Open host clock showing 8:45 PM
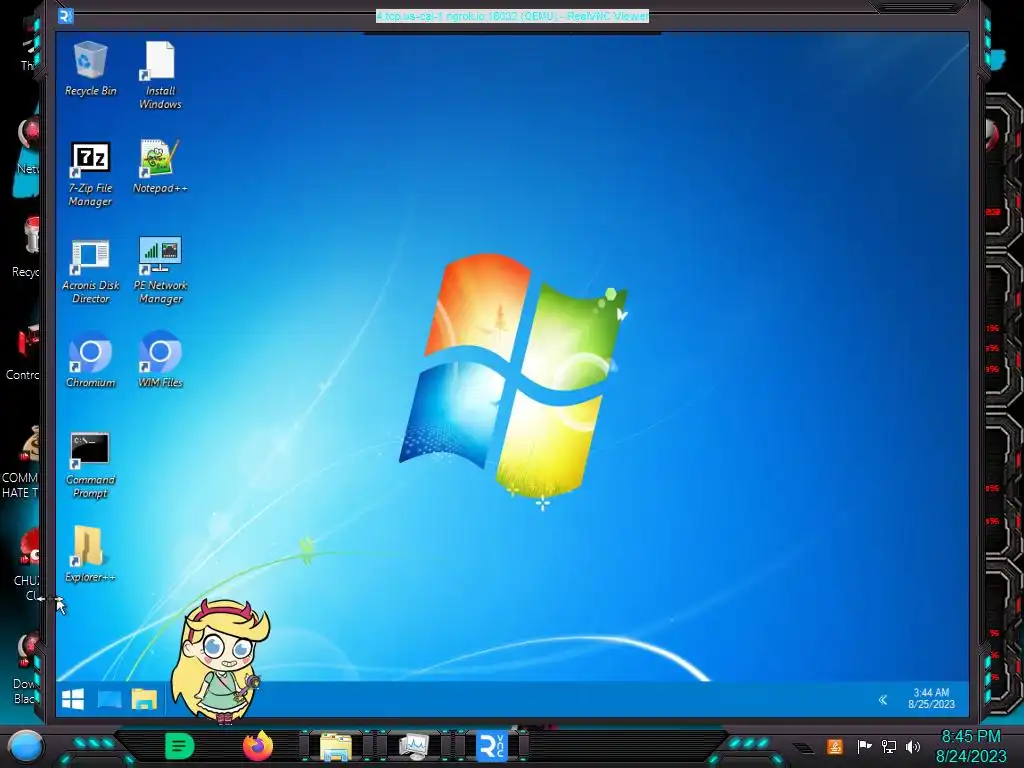The width and height of the screenshot is (1024, 768). click(971, 746)
